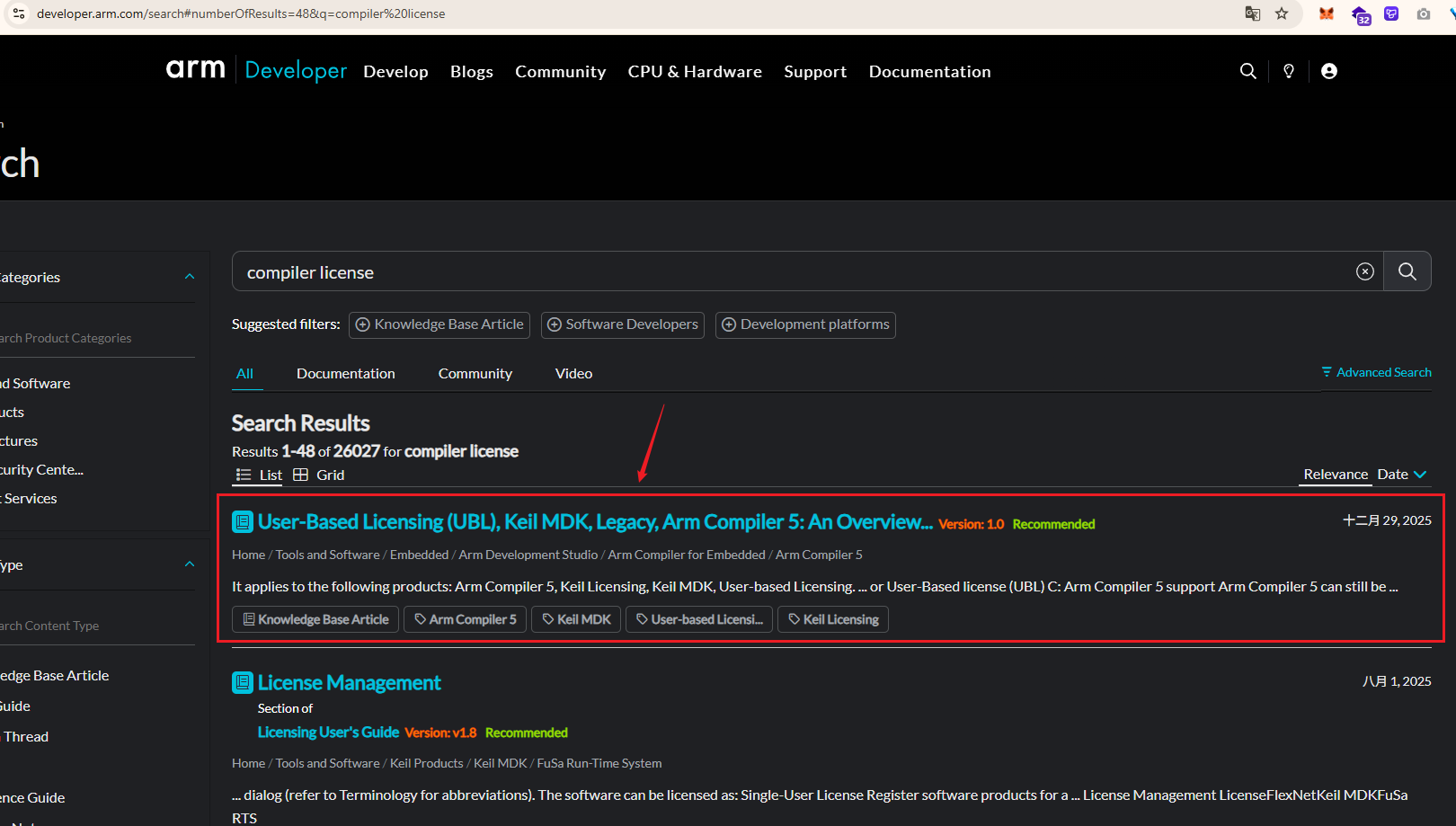Switch to the Documentation results tab
The image size is (1456, 826).
pos(345,373)
